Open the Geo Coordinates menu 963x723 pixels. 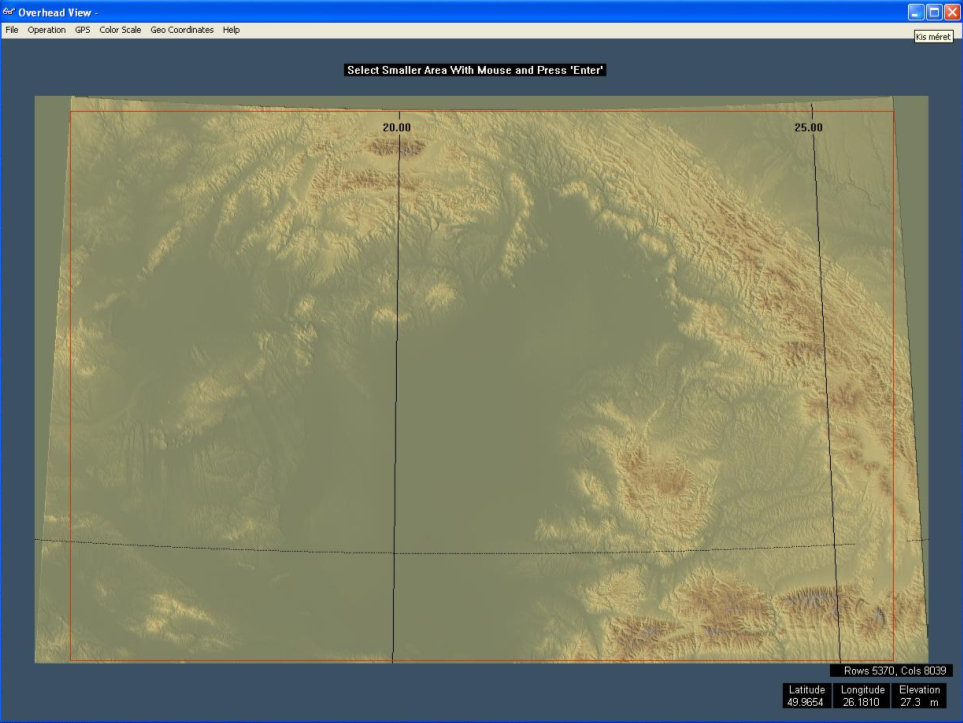click(182, 30)
